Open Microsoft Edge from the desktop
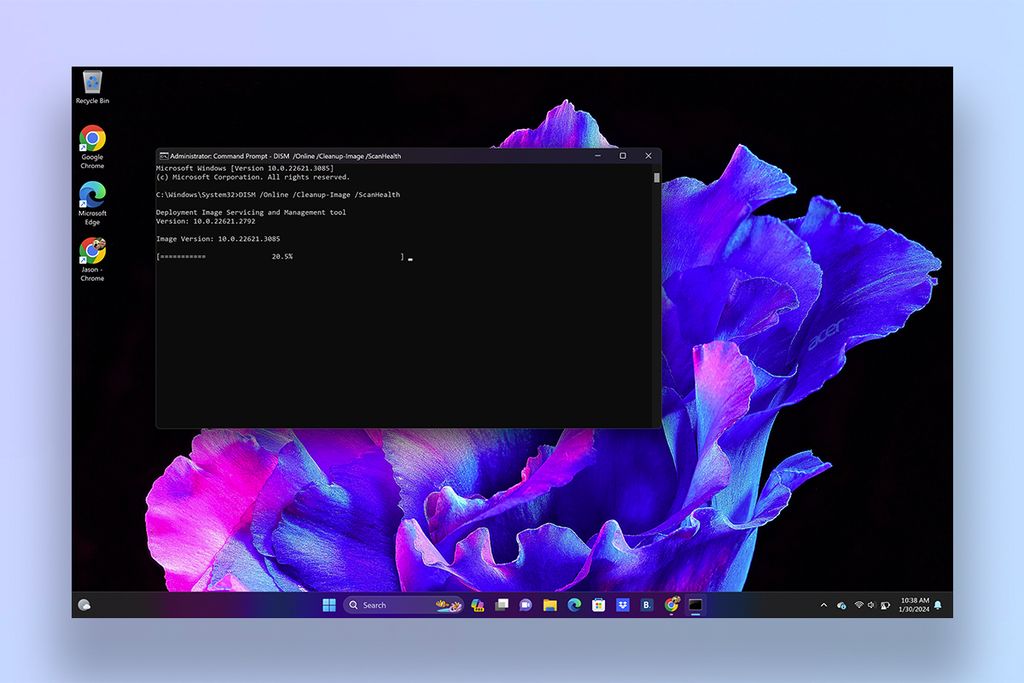 click(x=91, y=200)
